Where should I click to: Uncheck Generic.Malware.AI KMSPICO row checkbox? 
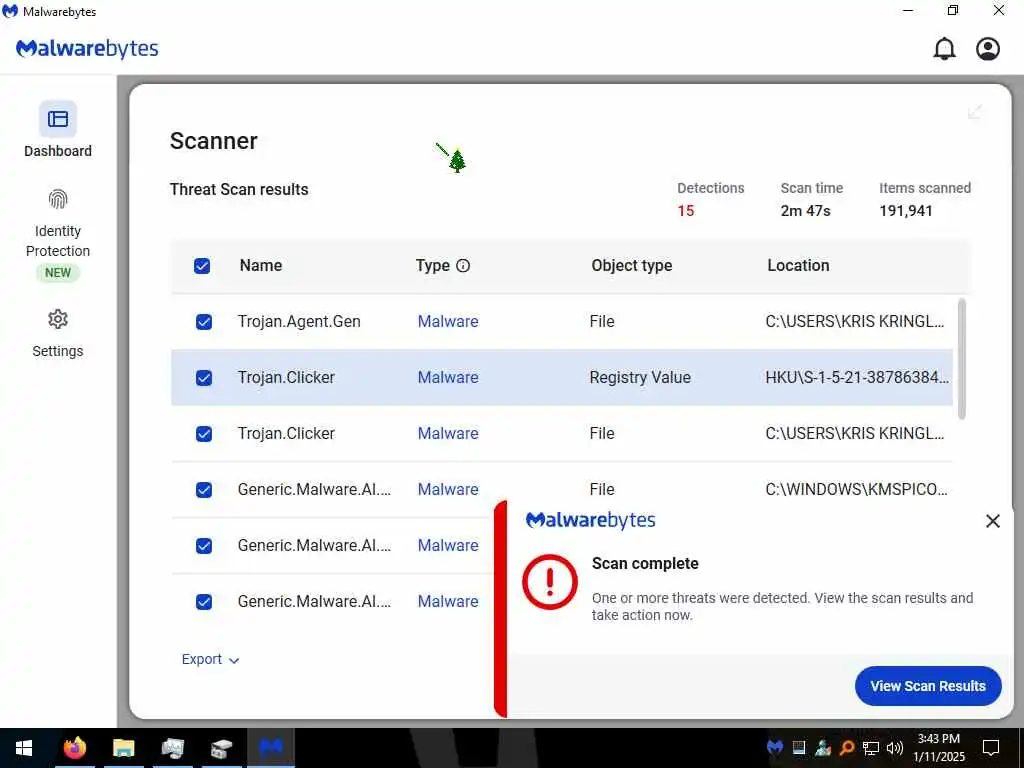tap(204, 490)
